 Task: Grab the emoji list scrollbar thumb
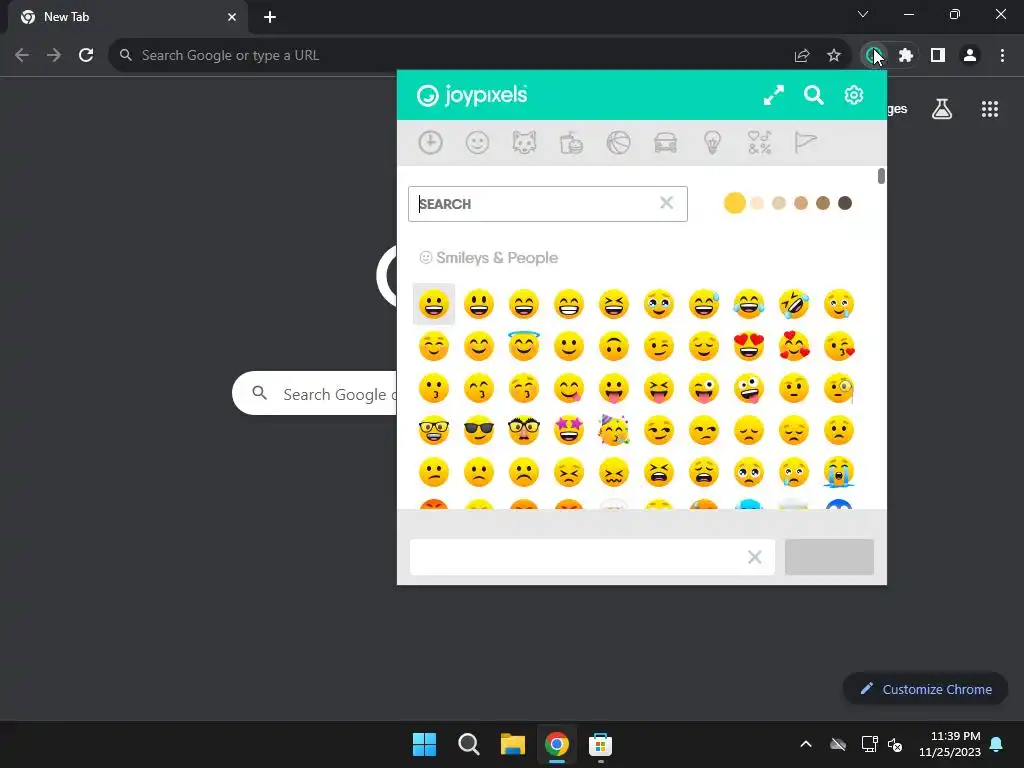click(882, 176)
